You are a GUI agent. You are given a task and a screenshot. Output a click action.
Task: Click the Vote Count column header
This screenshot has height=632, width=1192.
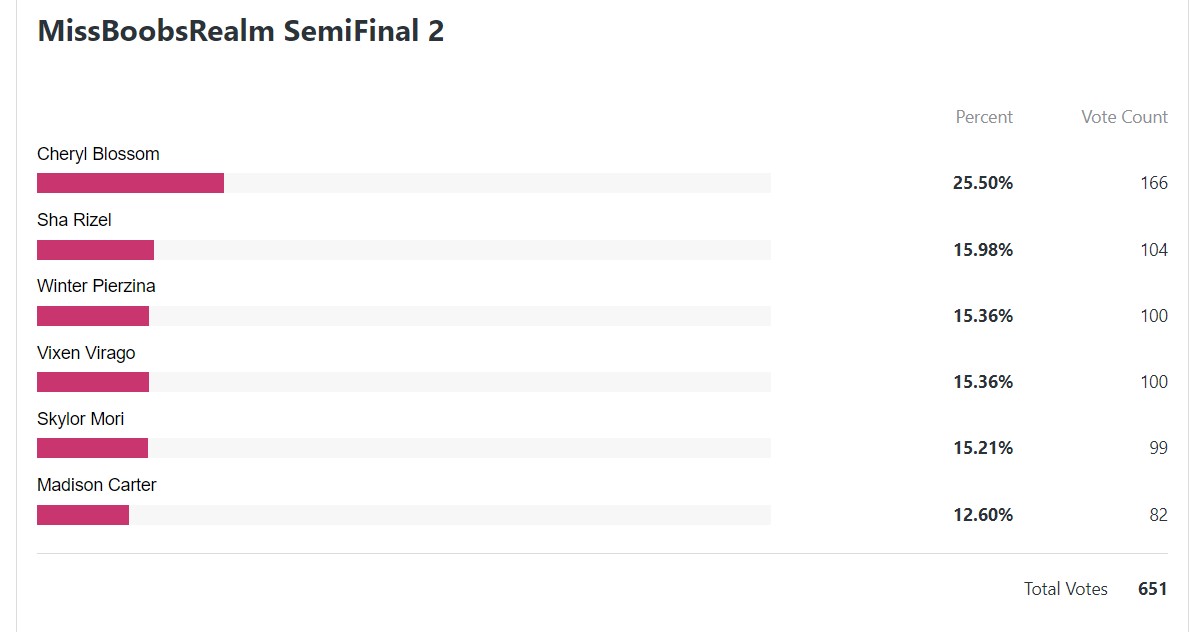pyautogui.click(x=1124, y=117)
